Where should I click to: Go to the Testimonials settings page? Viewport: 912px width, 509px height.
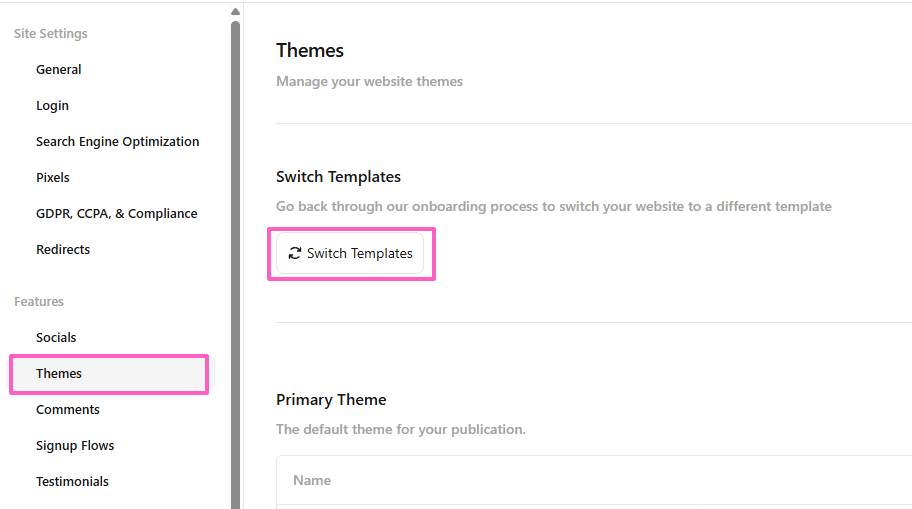click(72, 482)
